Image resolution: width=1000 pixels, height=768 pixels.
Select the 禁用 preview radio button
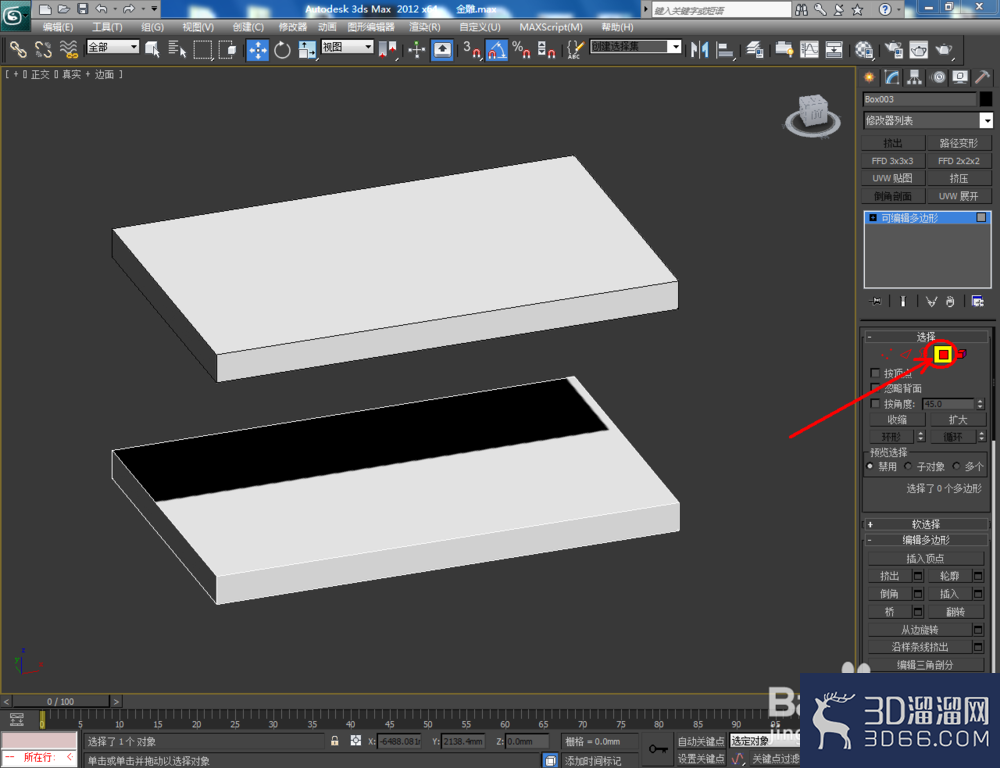coord(870,466)
